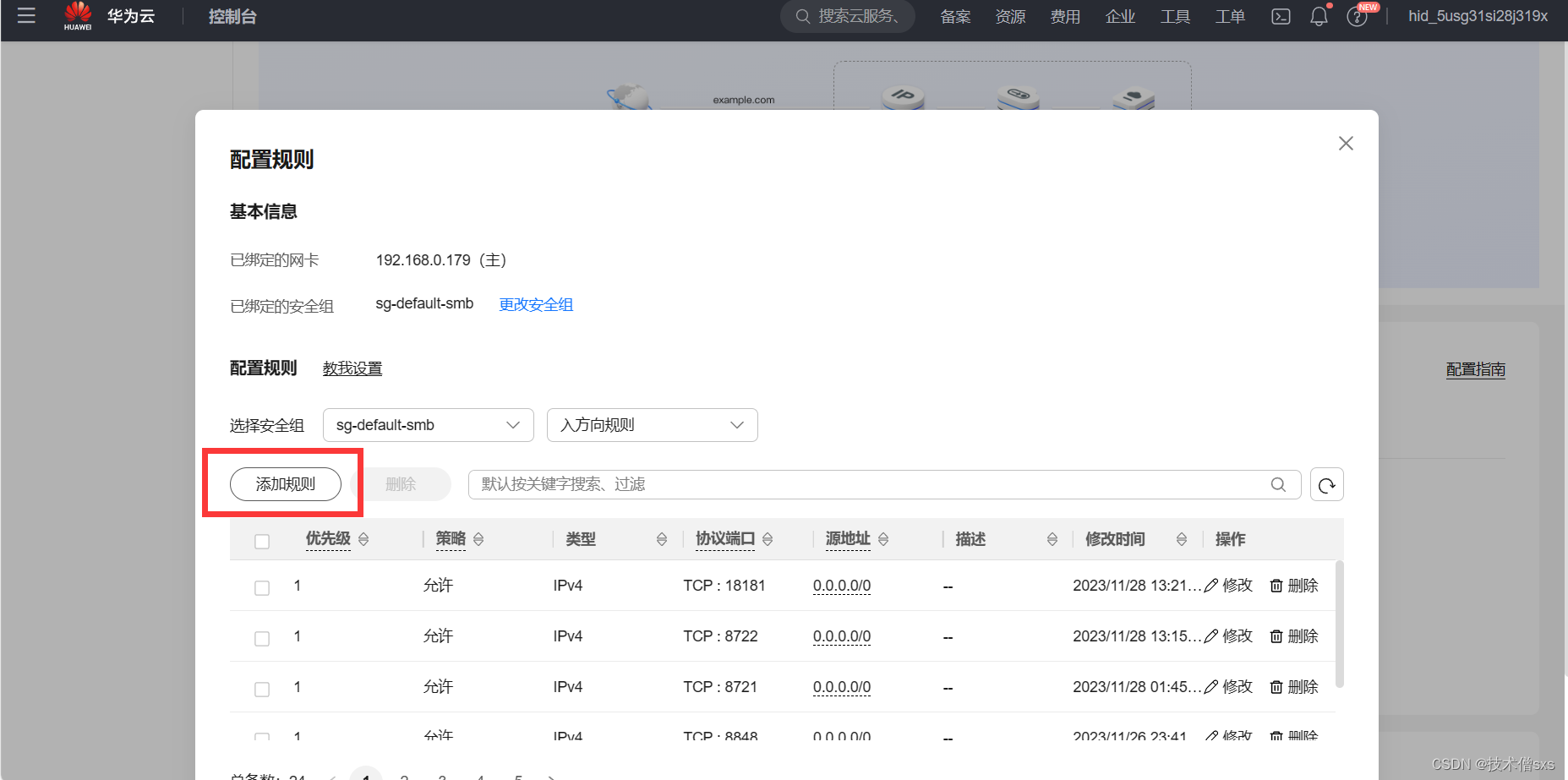Delete the TCP 8721 rule
1568x780 pixels.
[x=1294, y=687]
